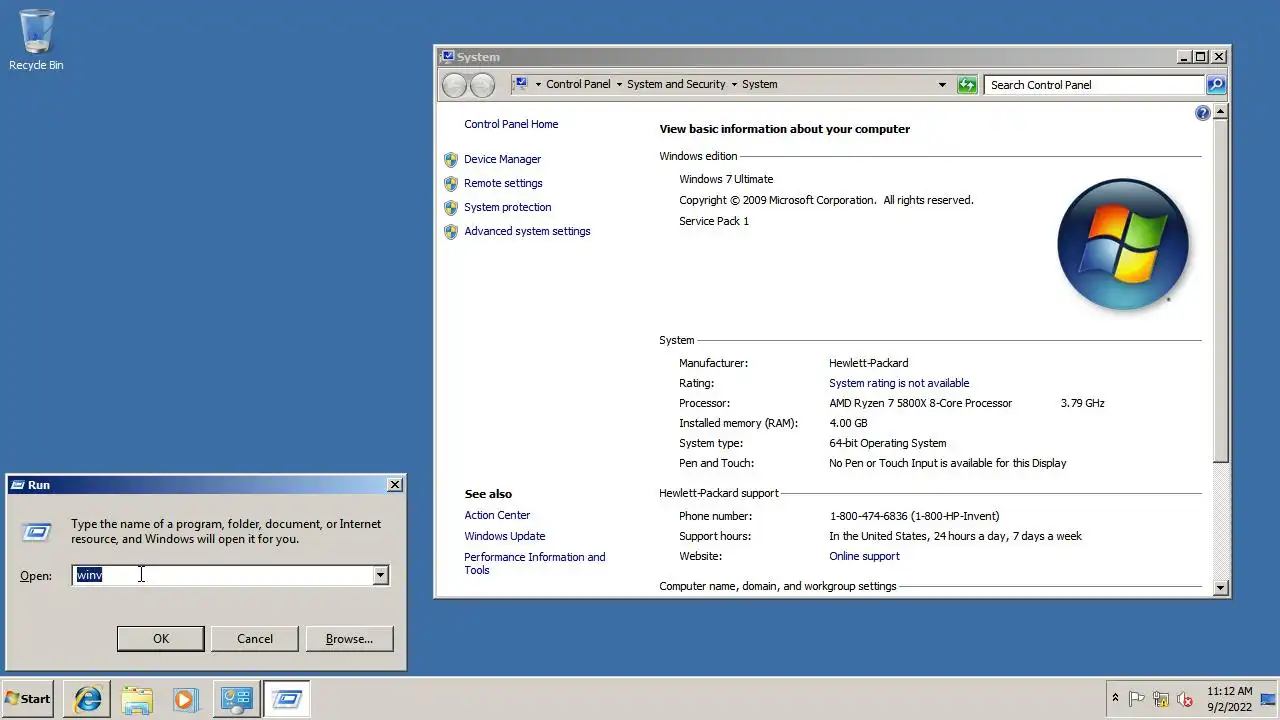Screen dimensions: 1280x720
Task: Open the Recycle Bin desktop icon
Action: (36, 40)
